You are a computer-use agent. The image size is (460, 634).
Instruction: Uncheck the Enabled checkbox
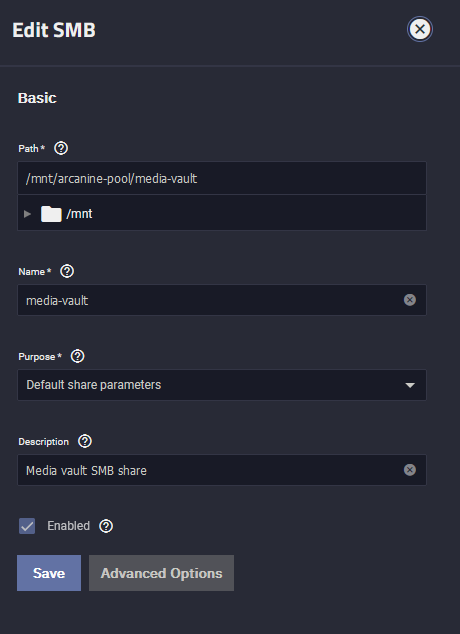click(x=27, y=526)
